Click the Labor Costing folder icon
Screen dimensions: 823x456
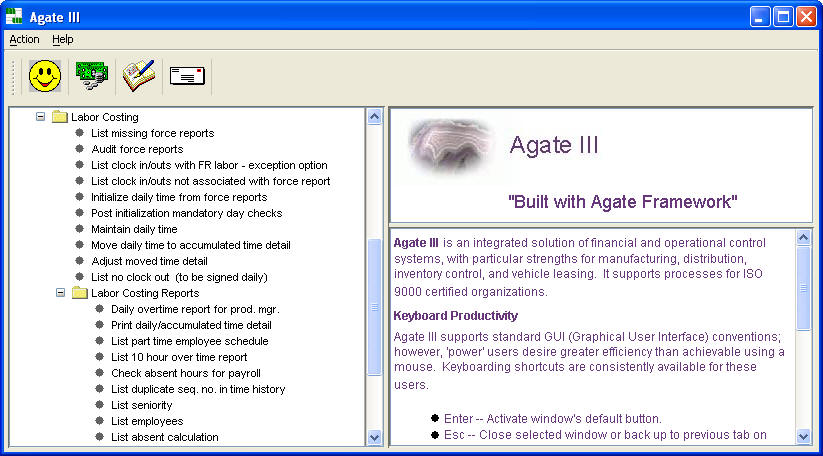tap(60, 116)
